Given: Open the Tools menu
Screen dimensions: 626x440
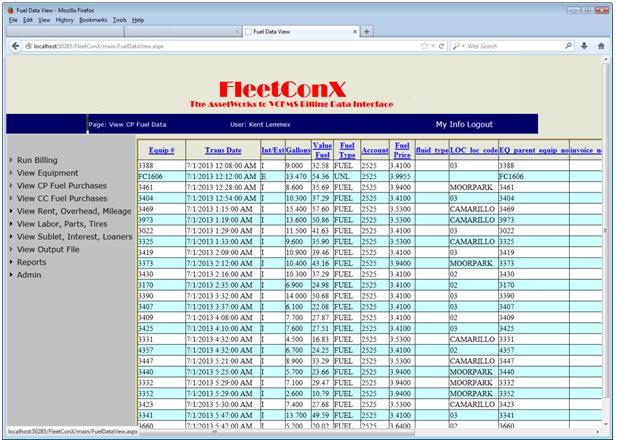Looking at the screenshot, I should tap(119, 20).
